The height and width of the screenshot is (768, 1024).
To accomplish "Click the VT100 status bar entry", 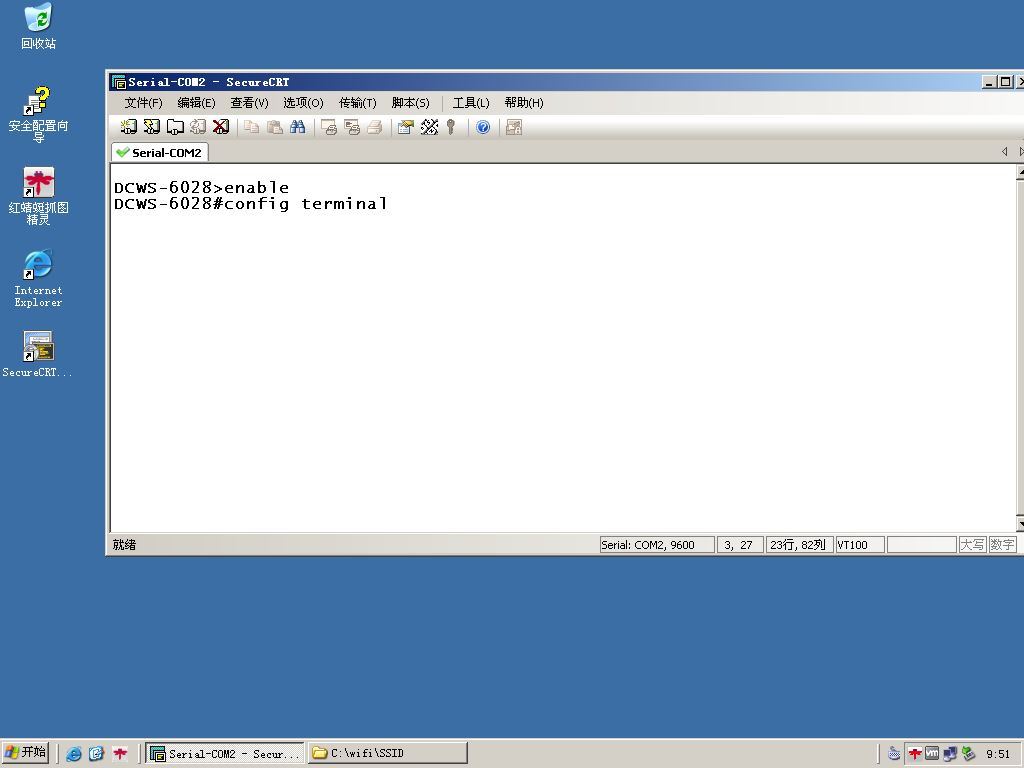I will [x=860, y=545].
